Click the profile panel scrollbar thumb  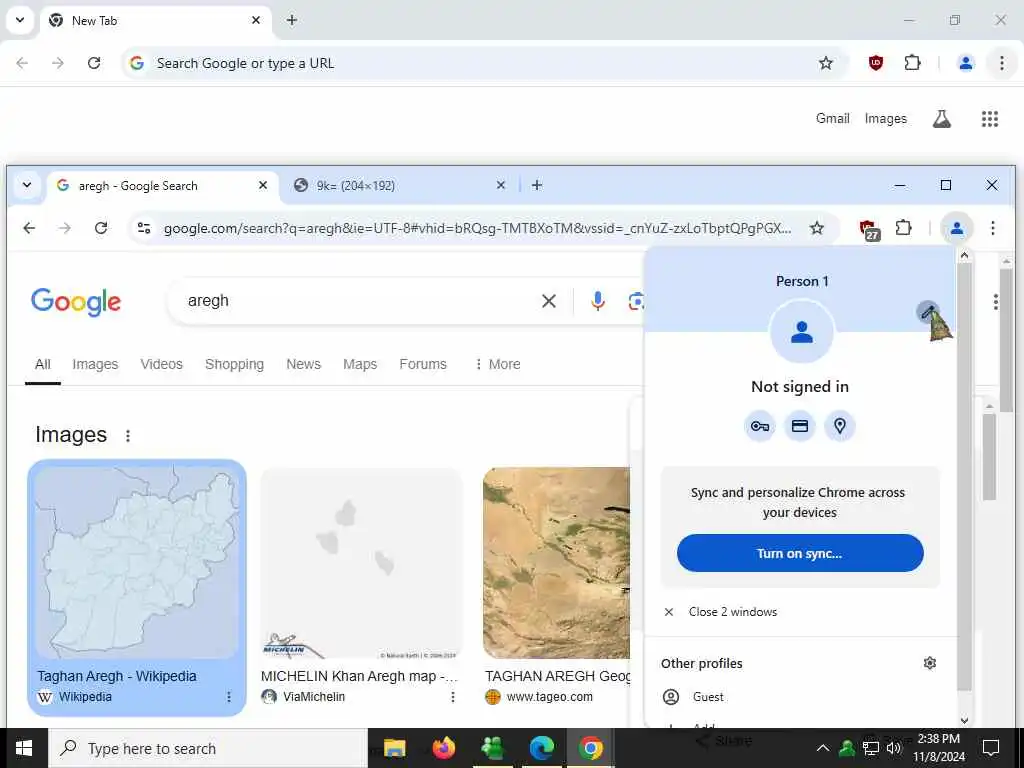pyautogui.click(x=964, y=477)
